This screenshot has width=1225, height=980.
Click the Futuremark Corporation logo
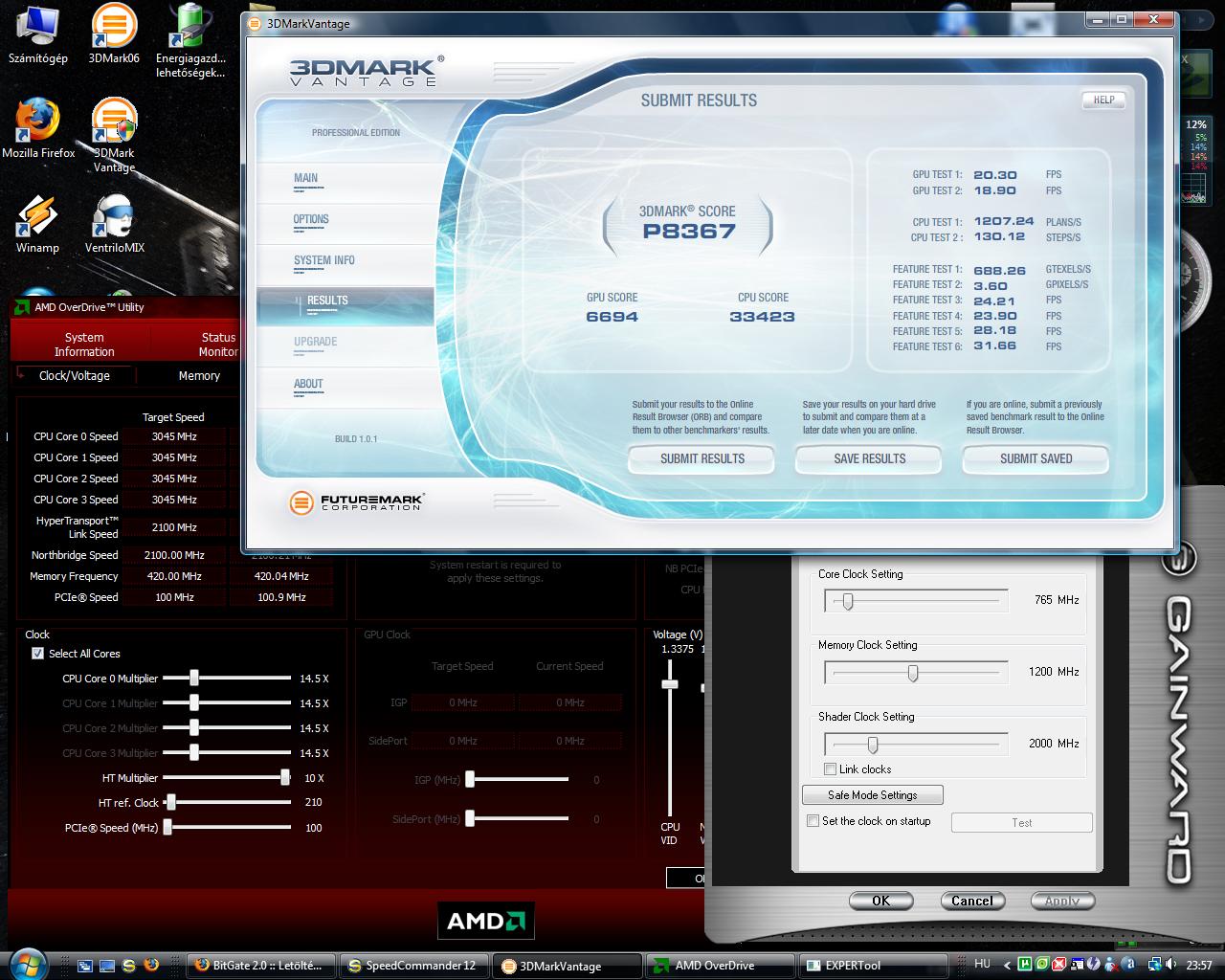356,501
